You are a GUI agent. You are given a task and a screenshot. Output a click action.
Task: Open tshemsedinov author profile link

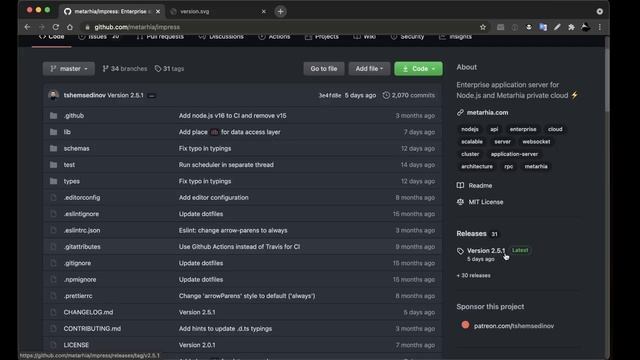(x=84, y=95)
